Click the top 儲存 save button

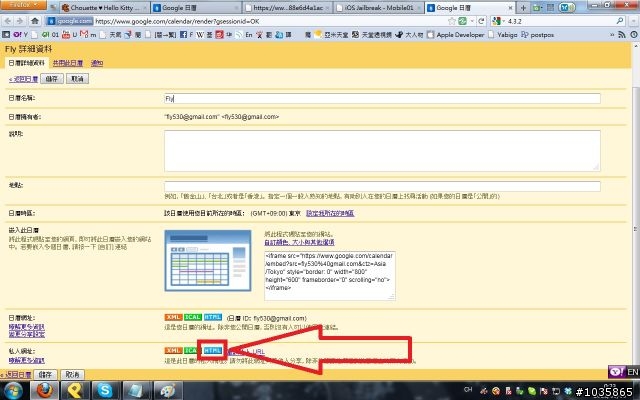(x=52, y=79)
